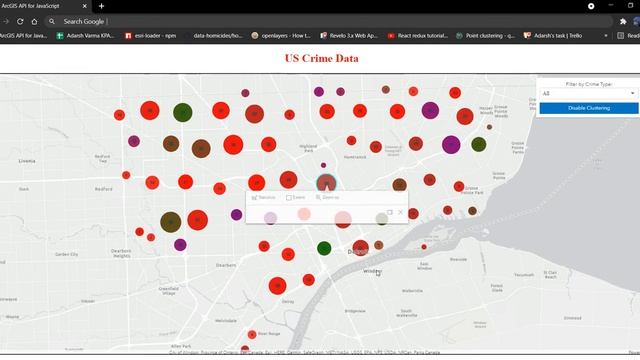The width and height of the screenshot is (640, 360).
Task: Dock the cluster popup
Action: click(x=390, y=212)
